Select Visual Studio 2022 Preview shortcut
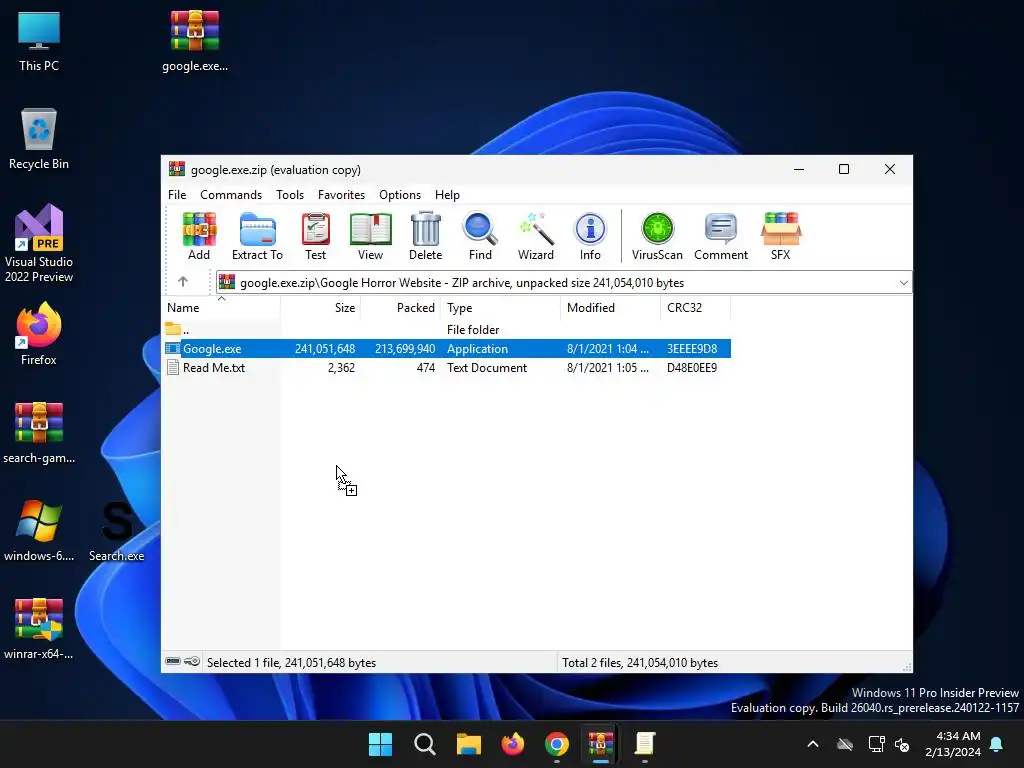Viewport: 1024px width, 768px height. click(39, 244)
